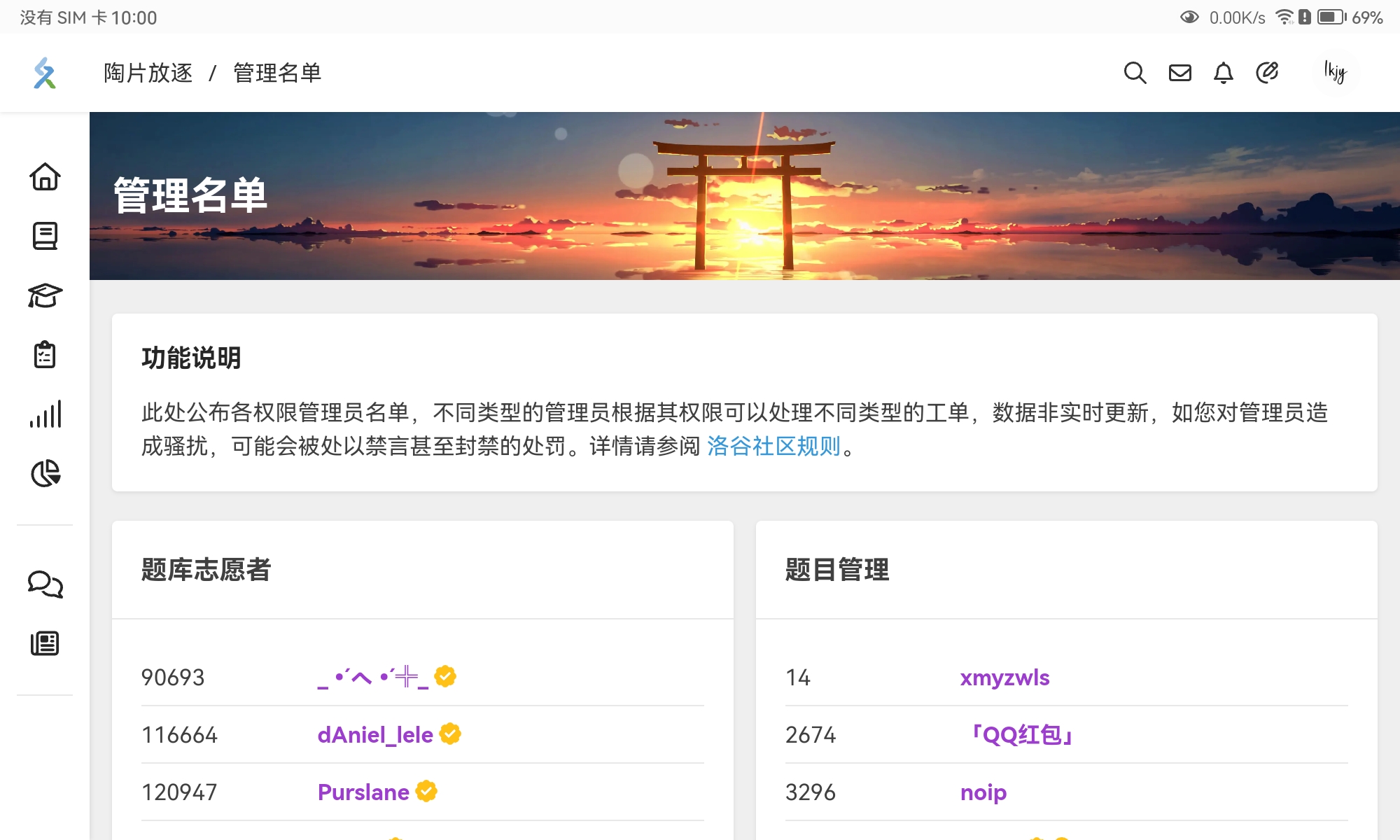The width and height of the screenshot is (1400, 840).
Task: Open the user avatar menu
Action: 1334,73
